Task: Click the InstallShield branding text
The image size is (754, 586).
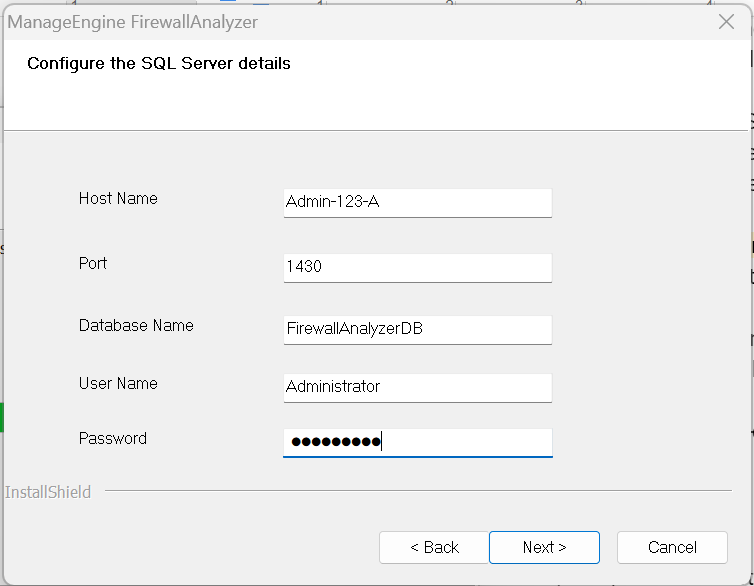Action: coord(48,492)
